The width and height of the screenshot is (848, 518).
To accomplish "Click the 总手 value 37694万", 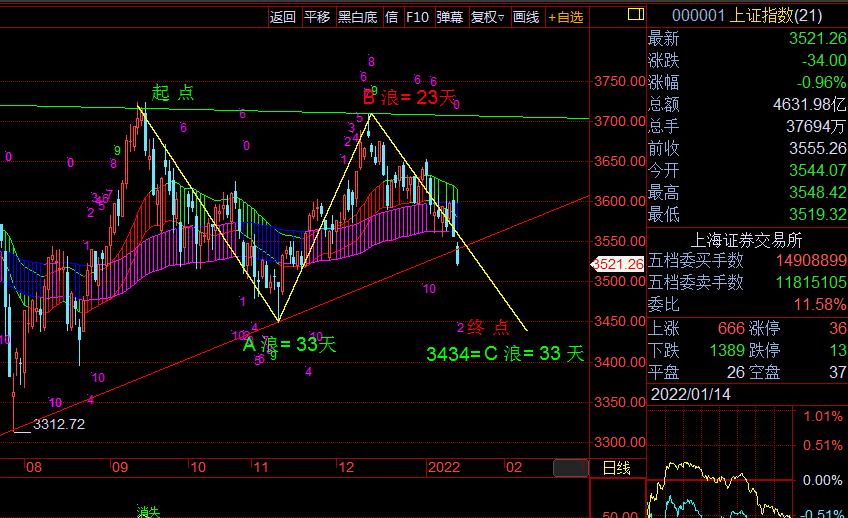I will point(816,127).
